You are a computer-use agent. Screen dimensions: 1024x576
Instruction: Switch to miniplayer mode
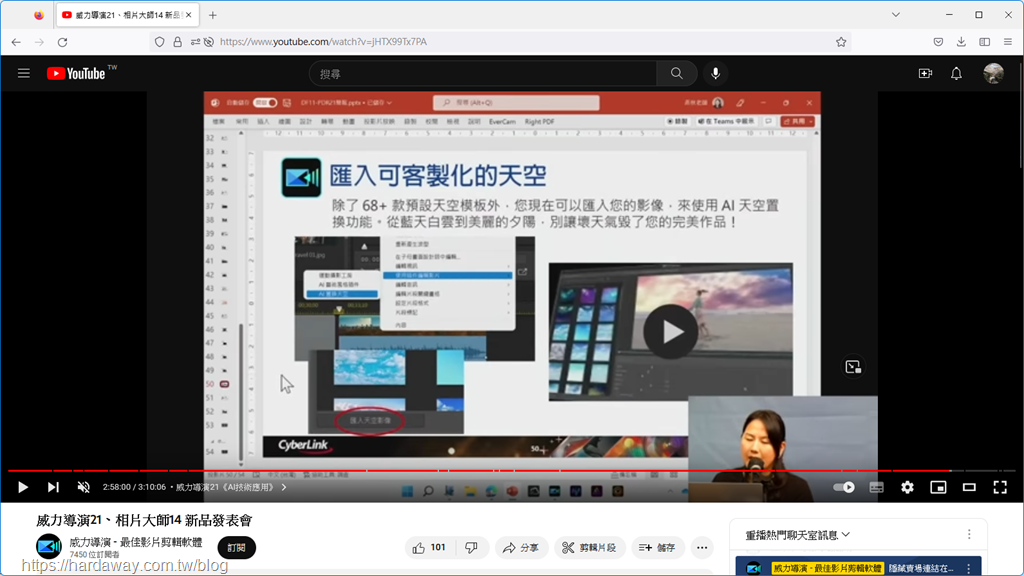[x=938, y=487]
